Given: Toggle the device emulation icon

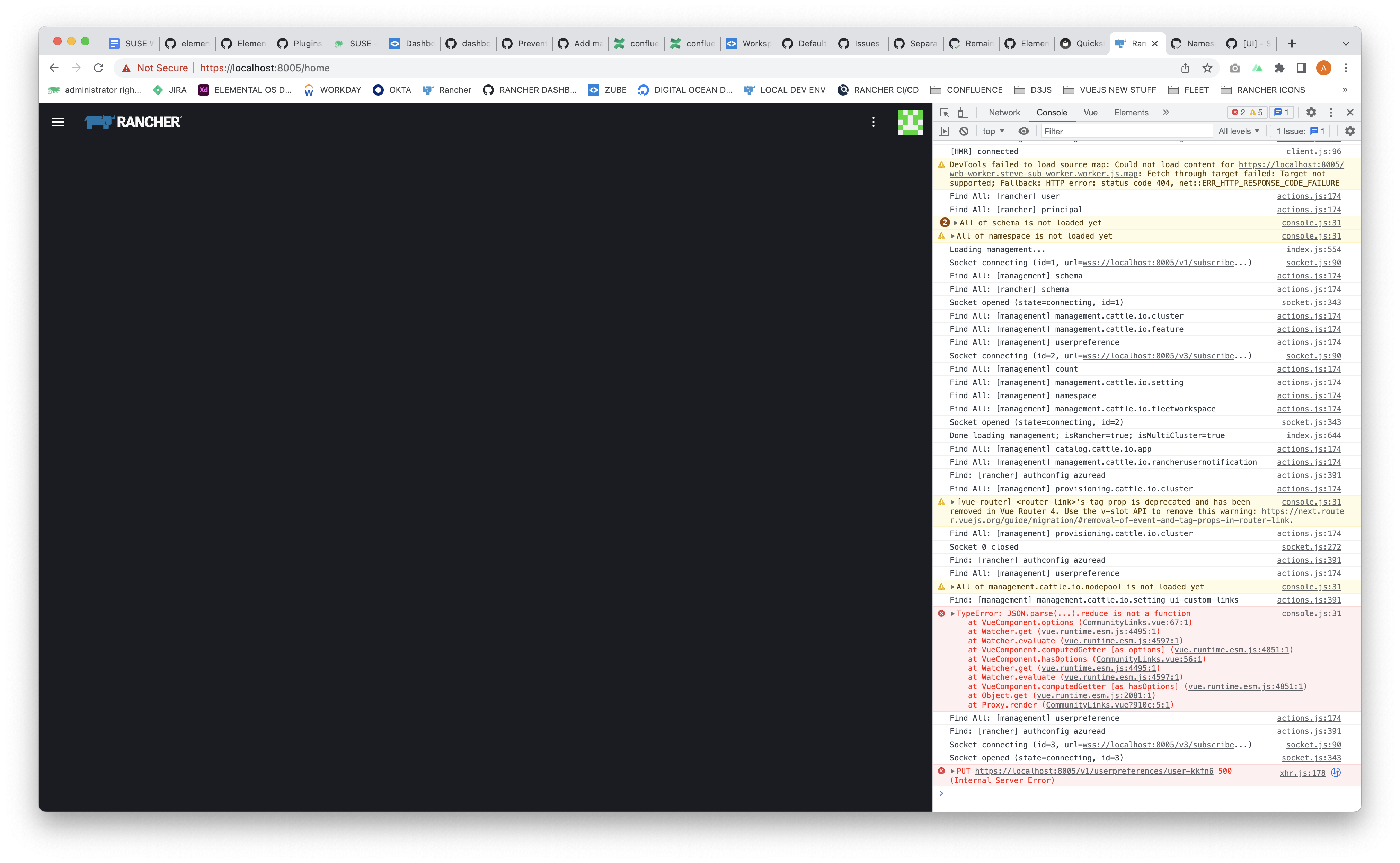Looking at the screenshot, I should pyautogui.click(x=963, y=112).
